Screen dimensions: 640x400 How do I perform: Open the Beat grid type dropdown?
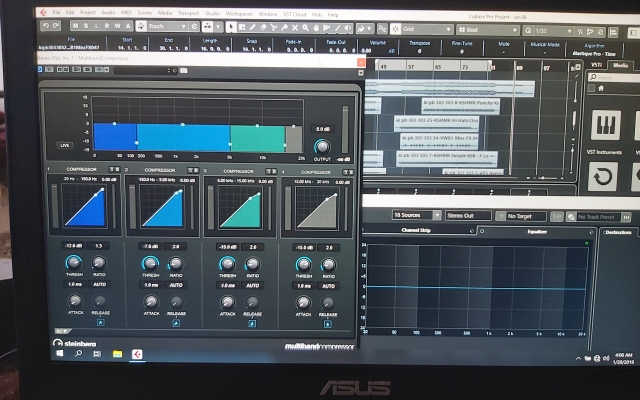point(487,30)
